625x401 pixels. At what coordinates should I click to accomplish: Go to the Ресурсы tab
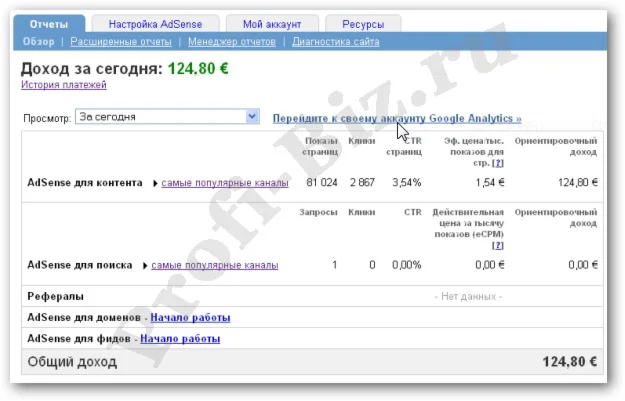coord(363,24)
